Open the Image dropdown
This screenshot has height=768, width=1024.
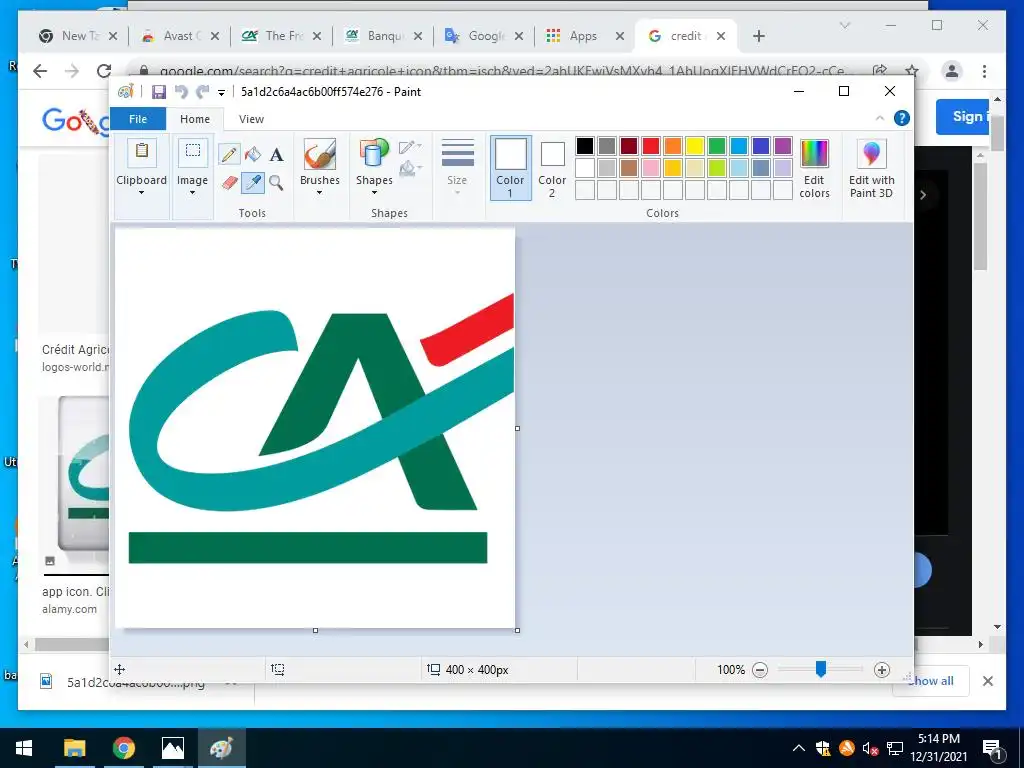coord(193,167)
